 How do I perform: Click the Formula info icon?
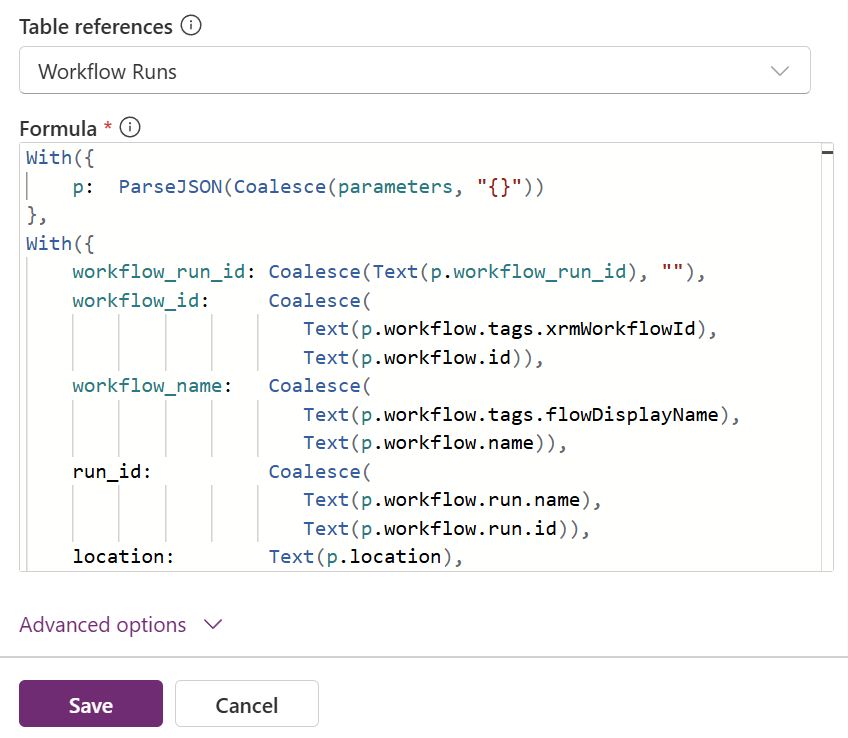point(129,128)
